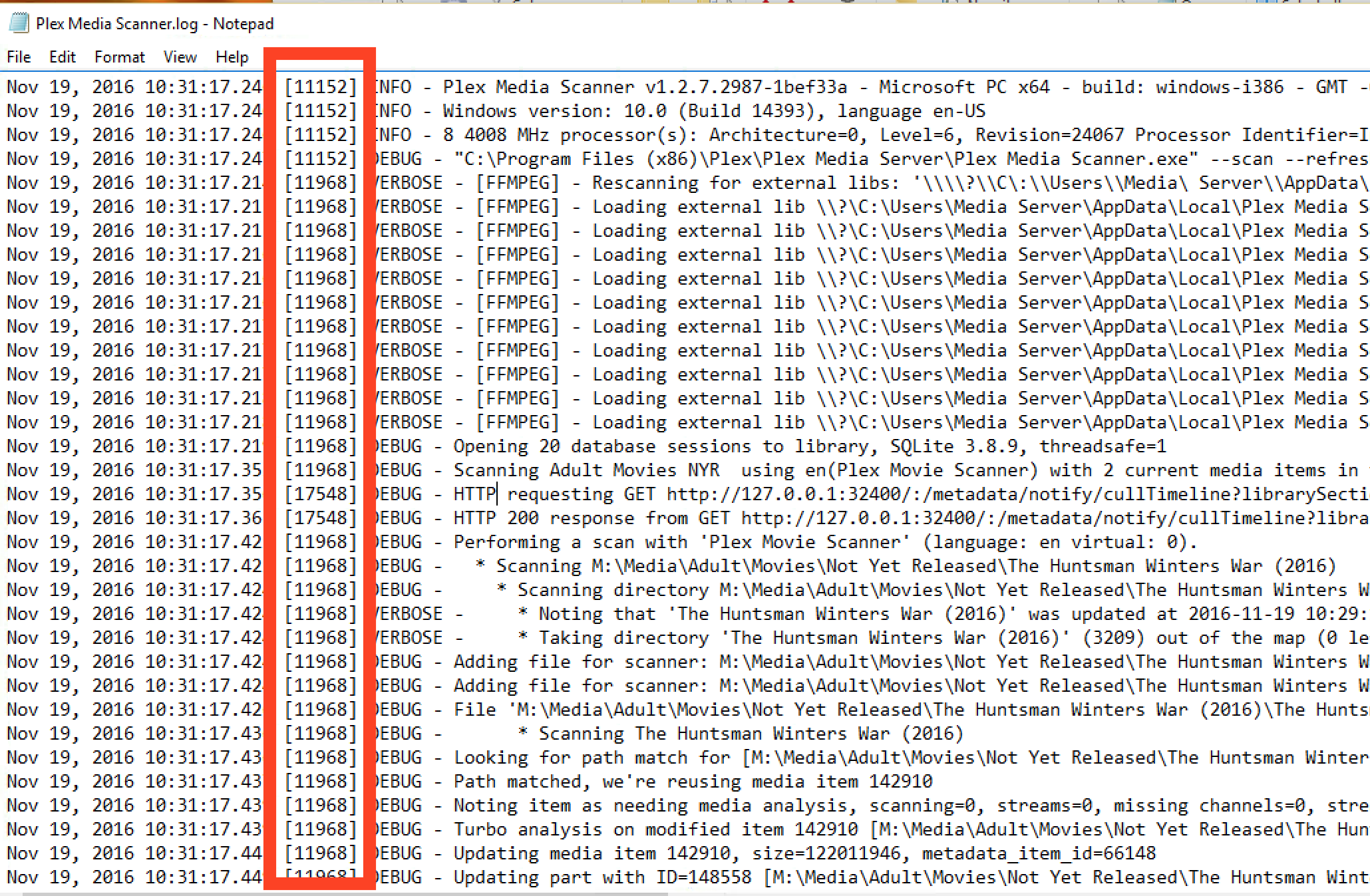Open the Format menu

coord(119,57)
